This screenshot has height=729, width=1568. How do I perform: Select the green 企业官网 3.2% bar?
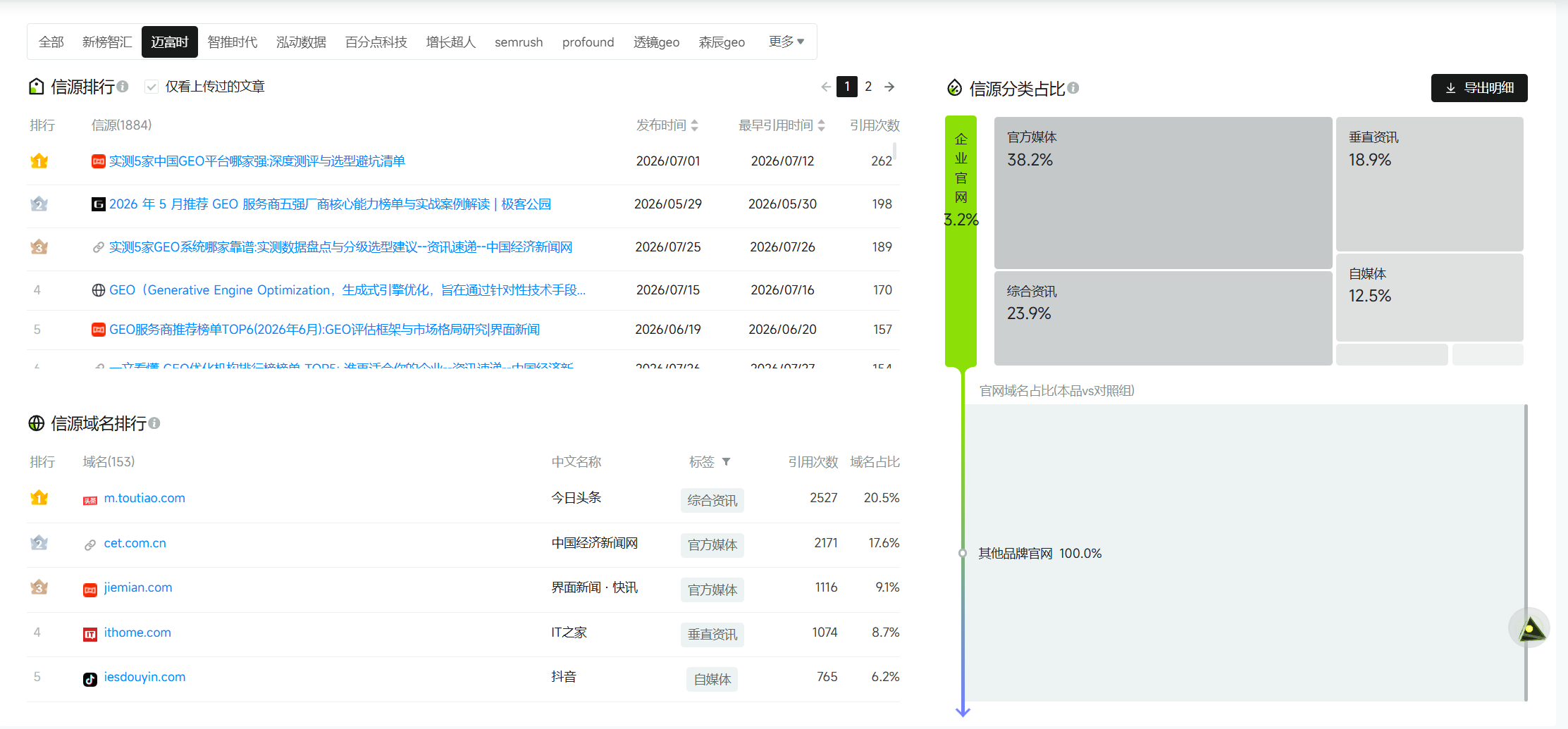961,241
